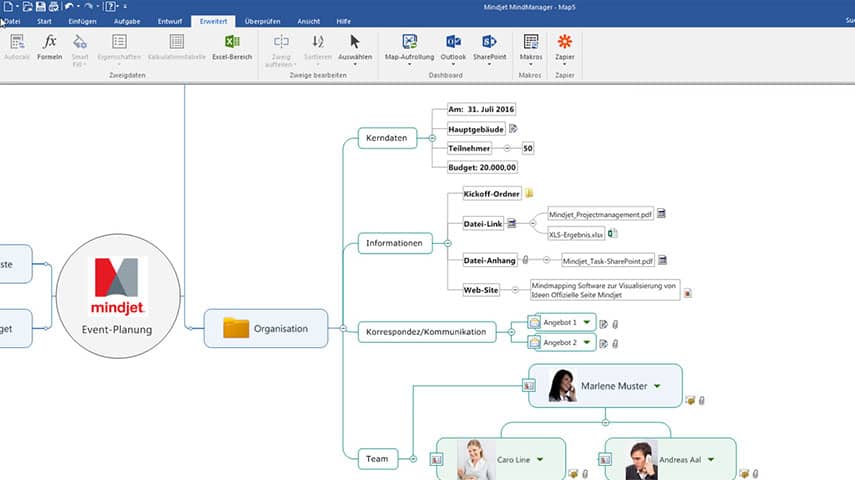Switch to the Aufgabe ribbon tab
The image size is (855, 480).
click(127, 21)
